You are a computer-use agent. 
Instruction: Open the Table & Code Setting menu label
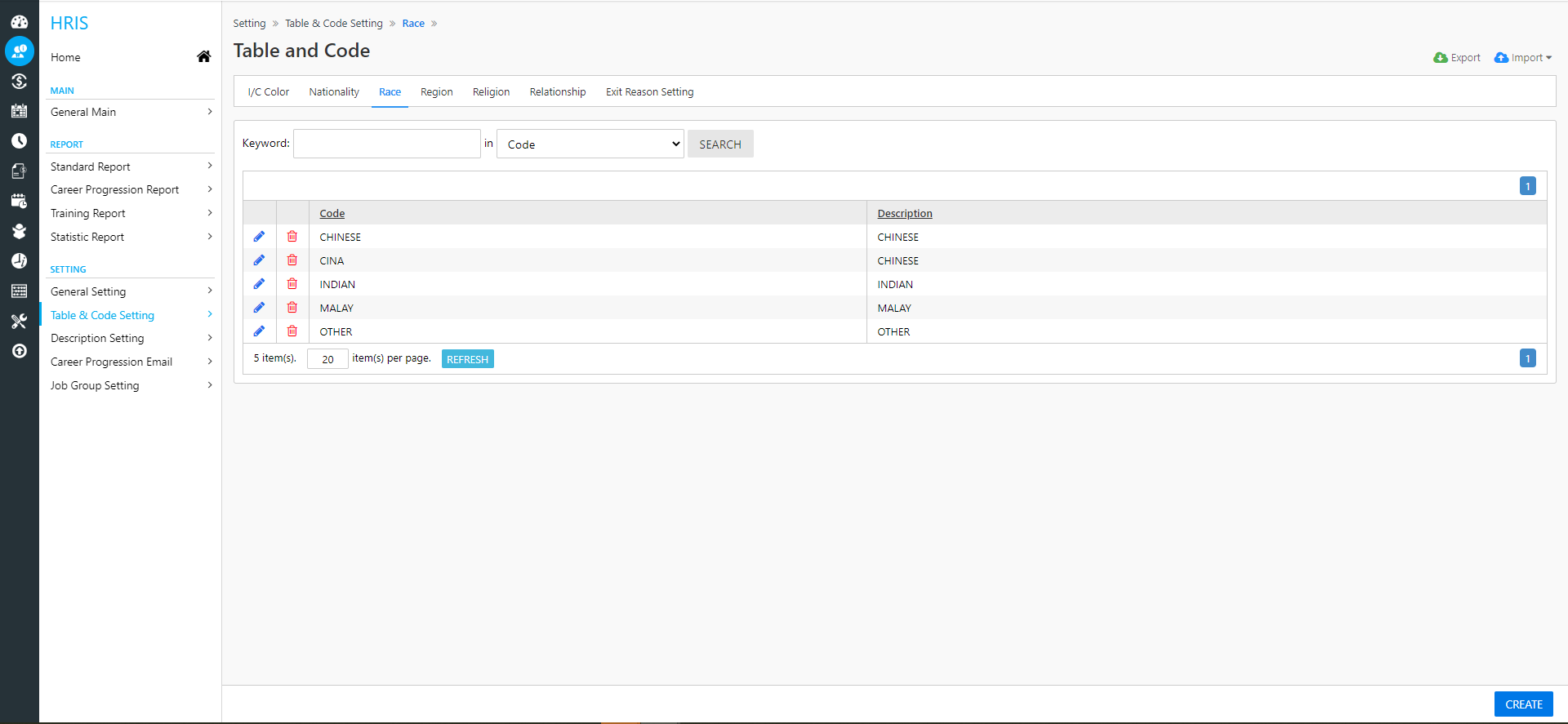tap(102, 315)
